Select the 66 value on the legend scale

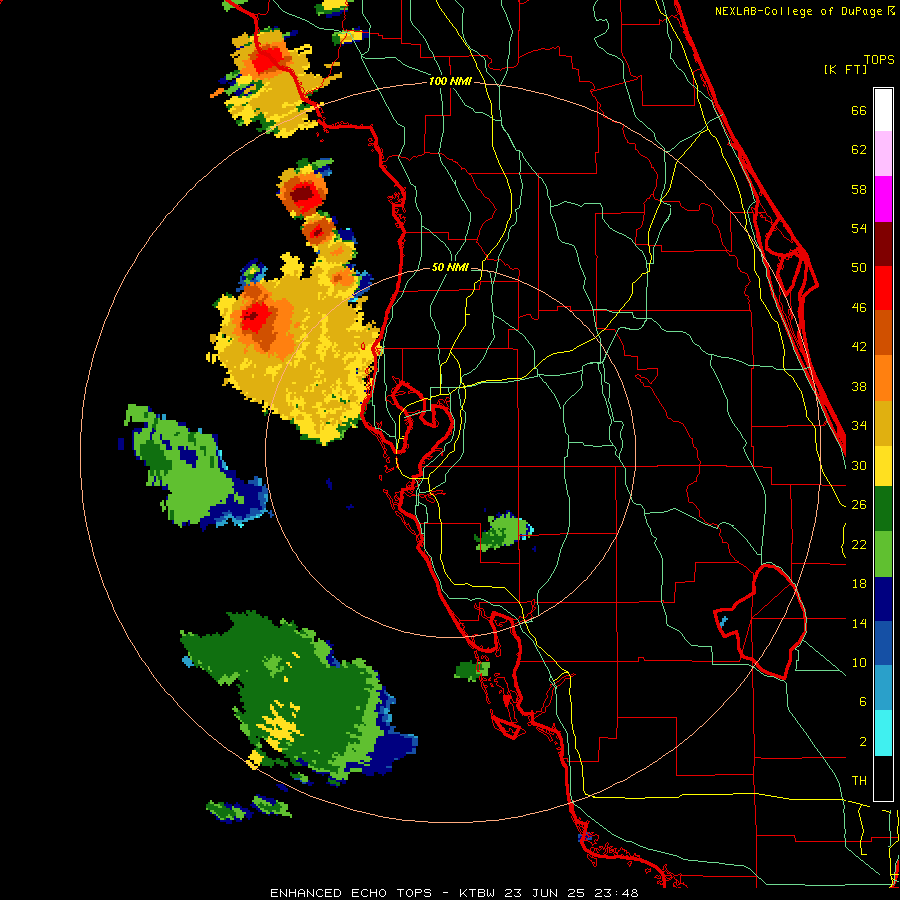coord(859,111)
